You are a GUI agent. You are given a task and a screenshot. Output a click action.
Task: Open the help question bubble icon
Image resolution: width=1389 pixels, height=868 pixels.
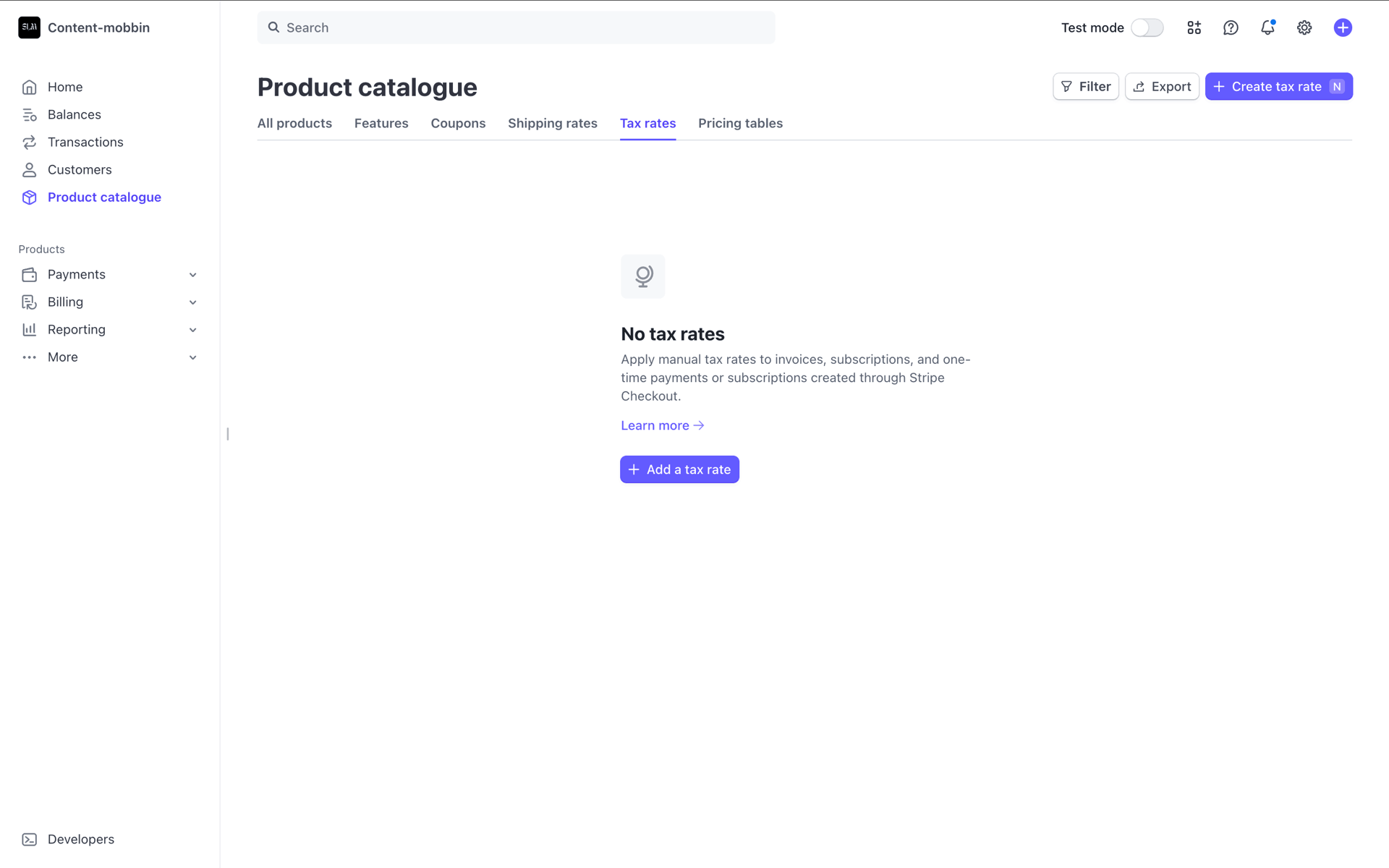pyautogui.click(x=1231, y=27)
